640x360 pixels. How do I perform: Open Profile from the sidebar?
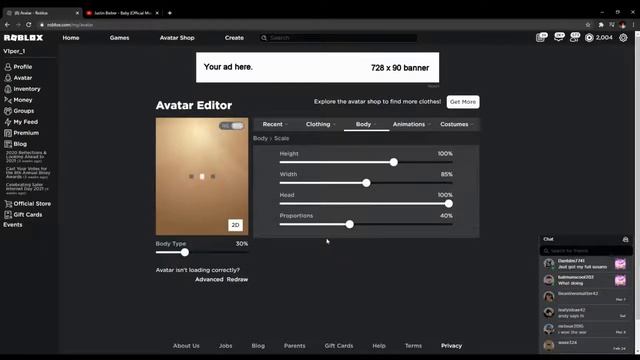(22, 67)
